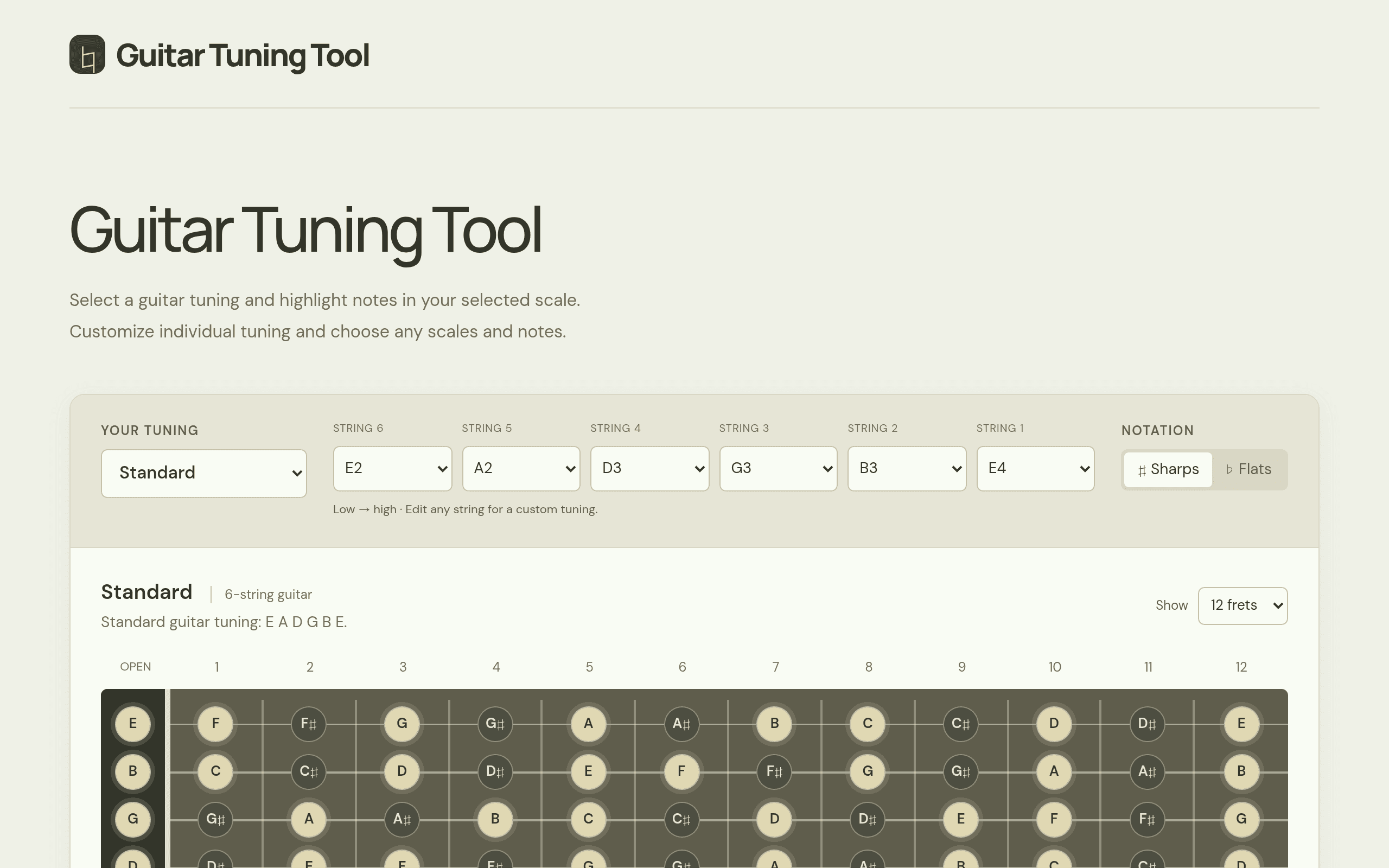Click the OPEN column label
This screenshot has width=1389, height=868.
click(136, 667)
